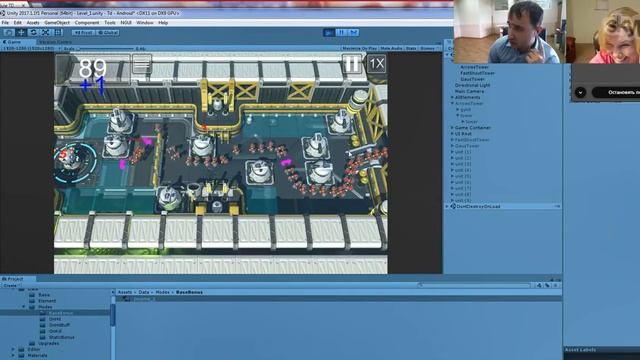Open the Gizmos dropdown
The height and width of the screenshot is (360, 640).
tap(428, 49)
